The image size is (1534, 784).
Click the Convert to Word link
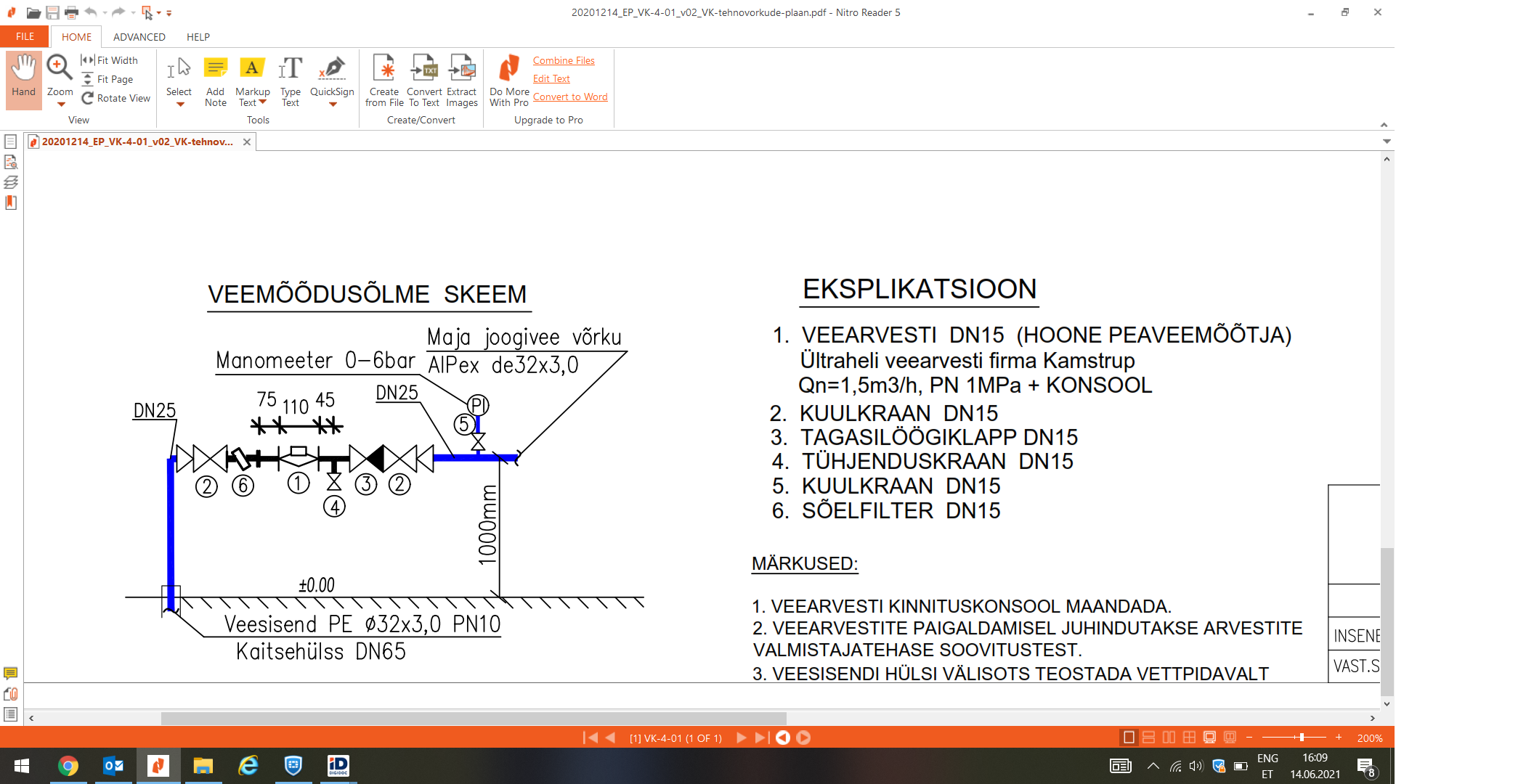570,97
